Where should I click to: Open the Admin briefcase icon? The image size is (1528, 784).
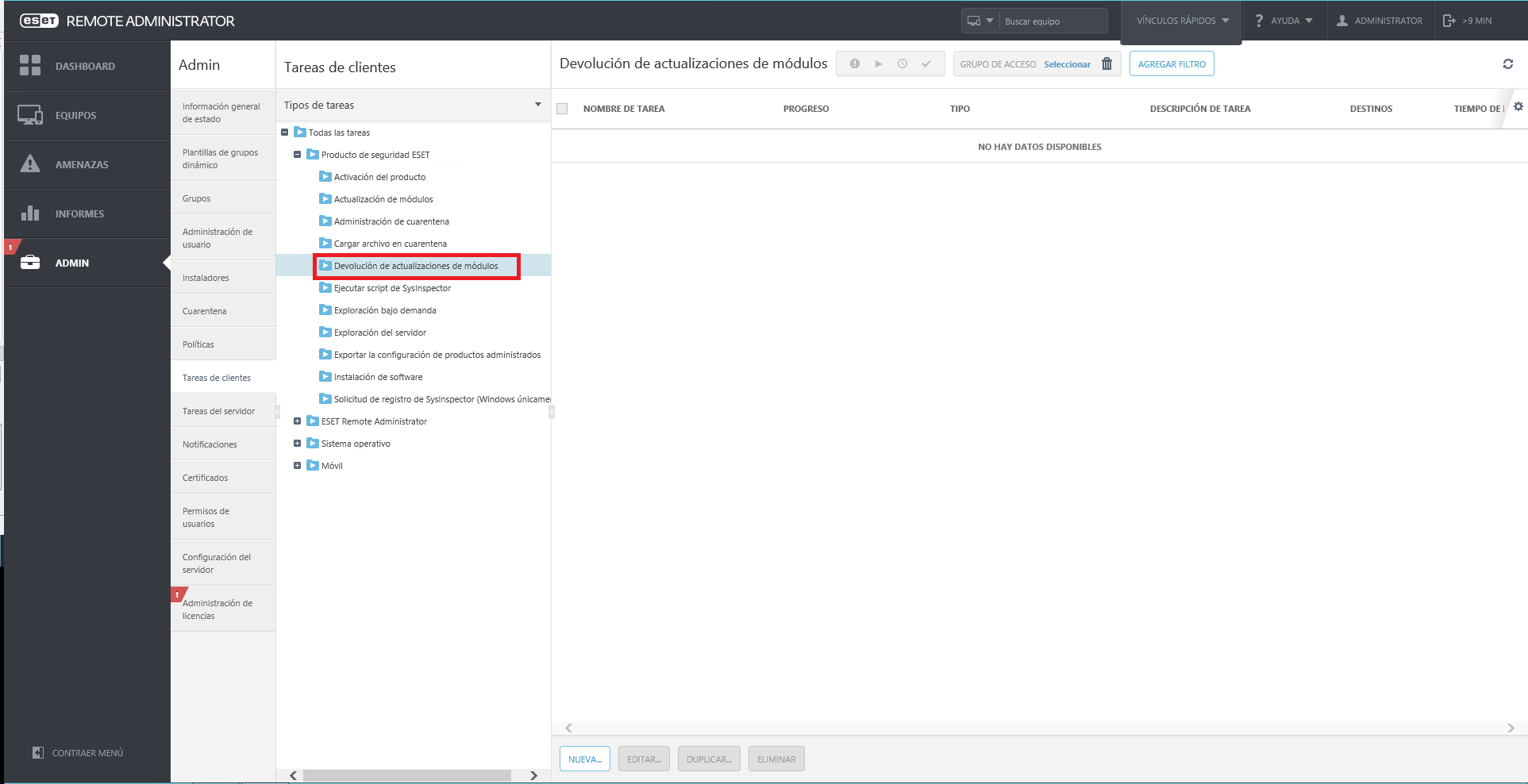pyautogui.click(x=30, y=262)
